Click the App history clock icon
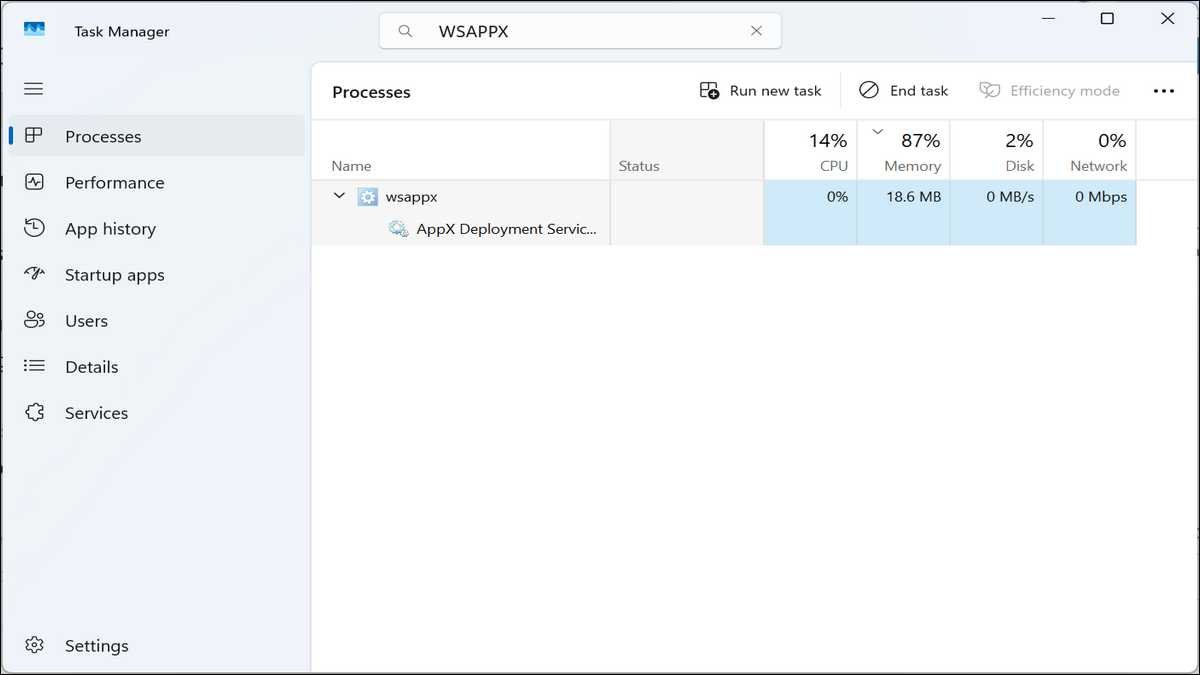The height and width of the screenshot is (675, 1200). [x=34, y=228]
